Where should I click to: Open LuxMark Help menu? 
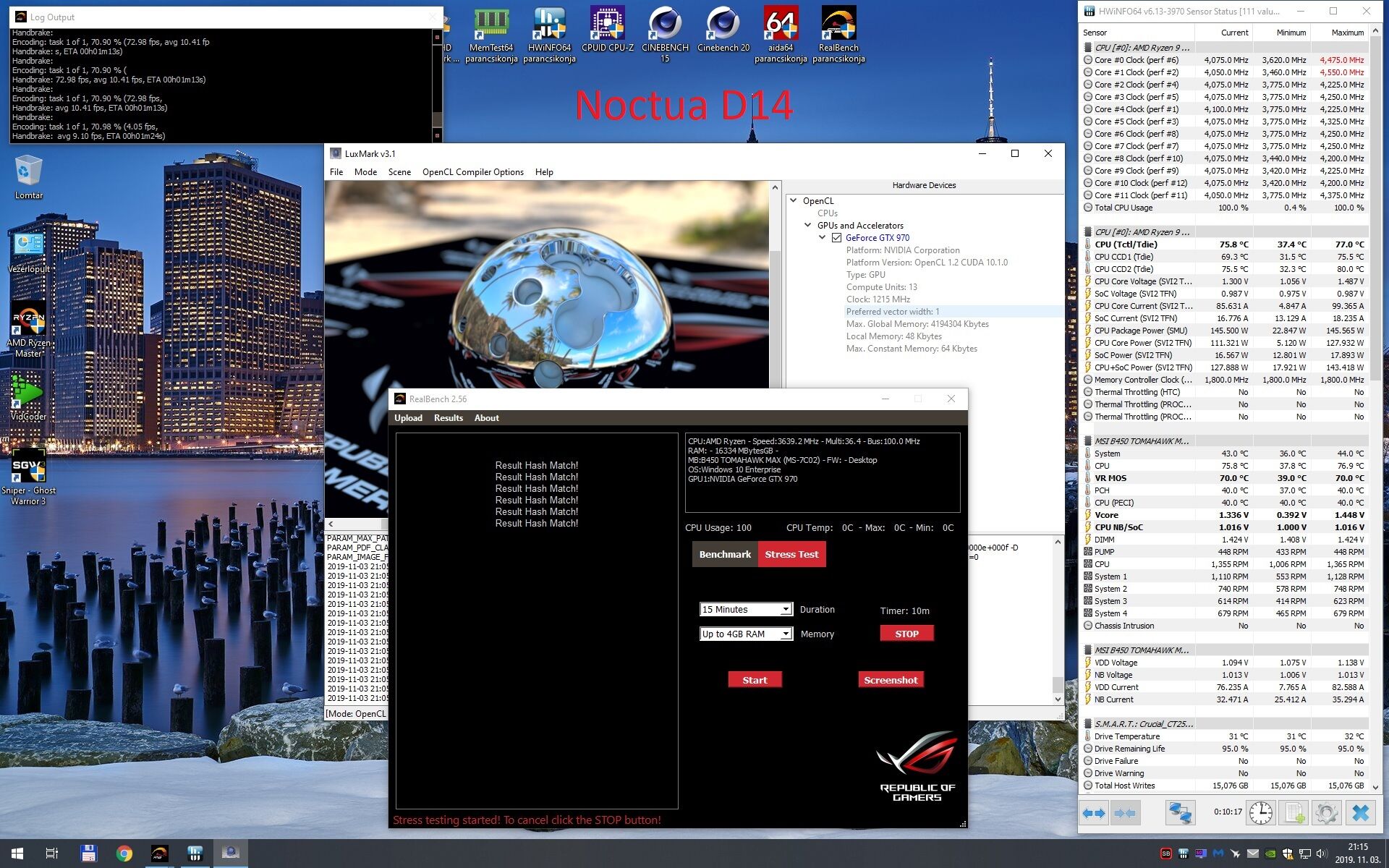point(544,172)
